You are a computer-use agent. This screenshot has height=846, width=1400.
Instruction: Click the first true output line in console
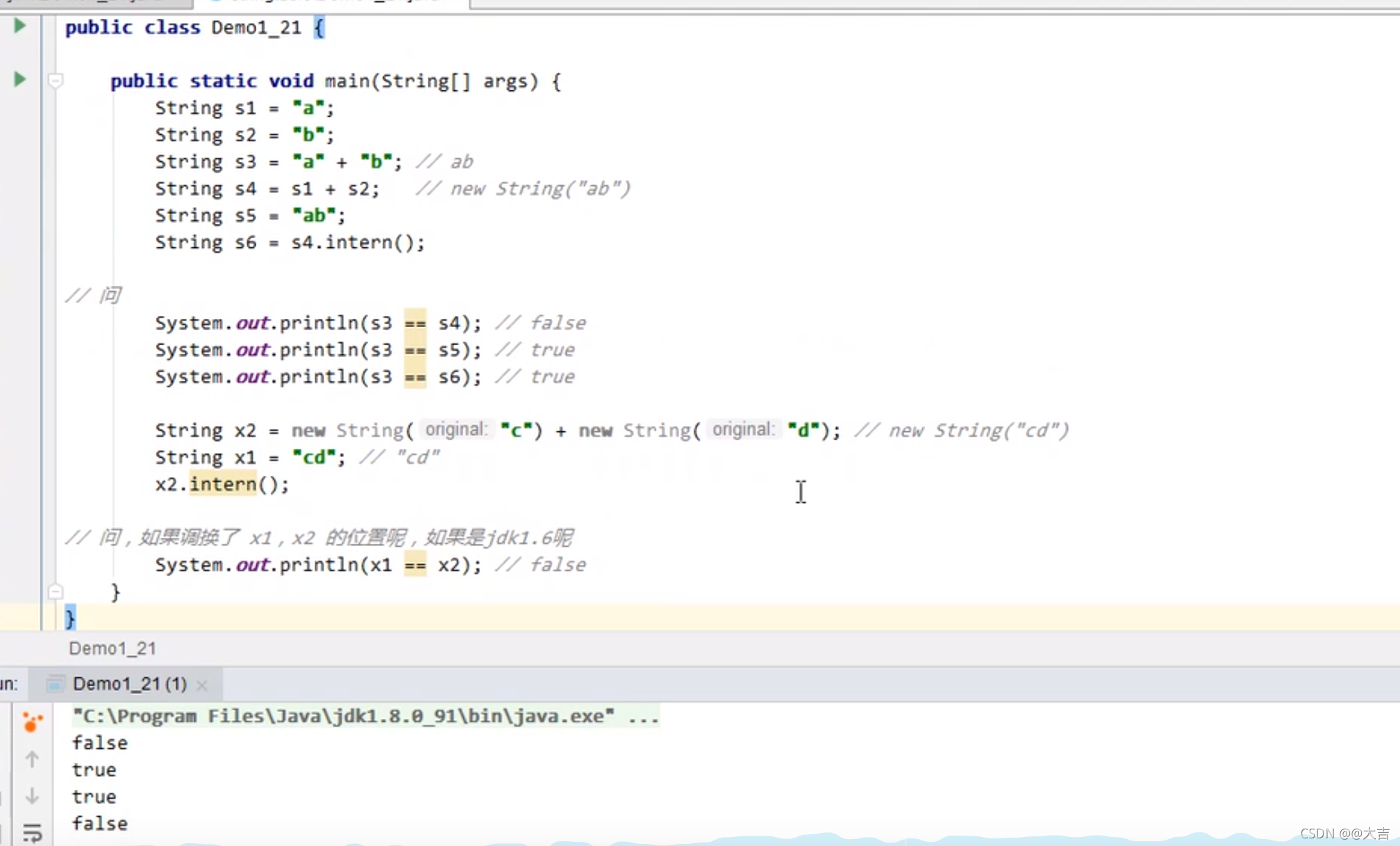coord(94,770)
